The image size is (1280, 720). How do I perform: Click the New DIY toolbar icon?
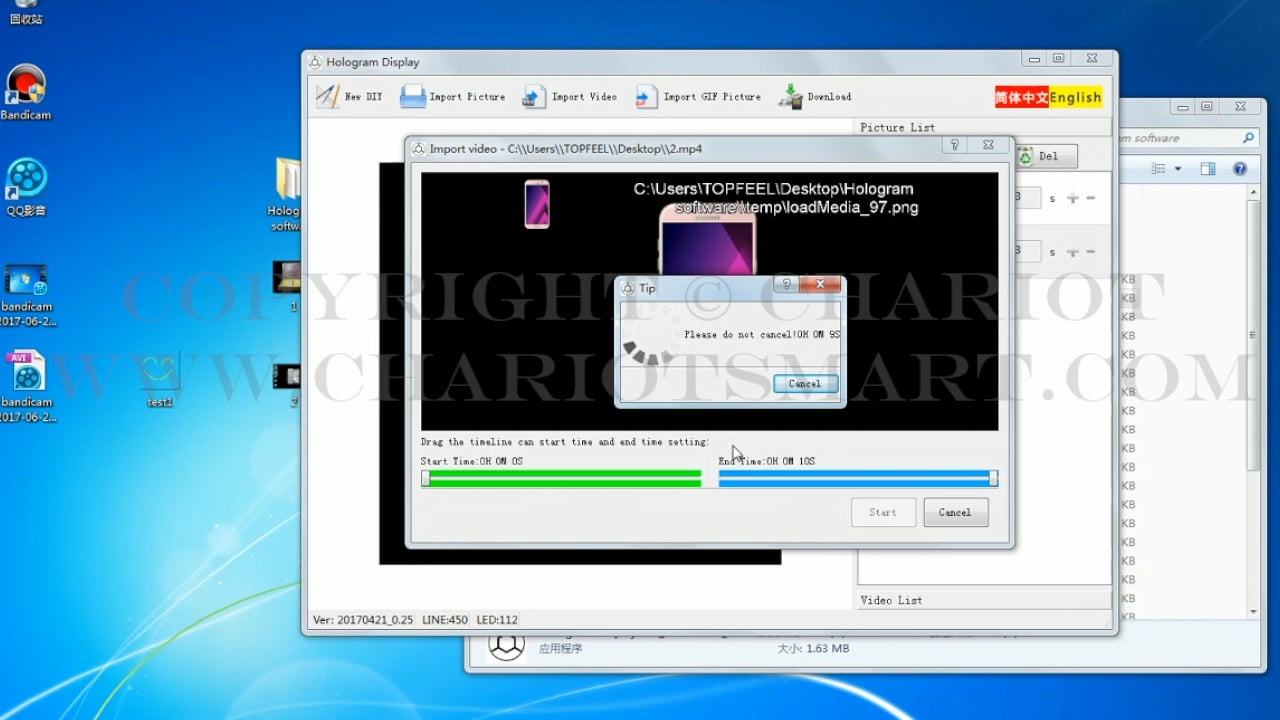tap(328, 96)
